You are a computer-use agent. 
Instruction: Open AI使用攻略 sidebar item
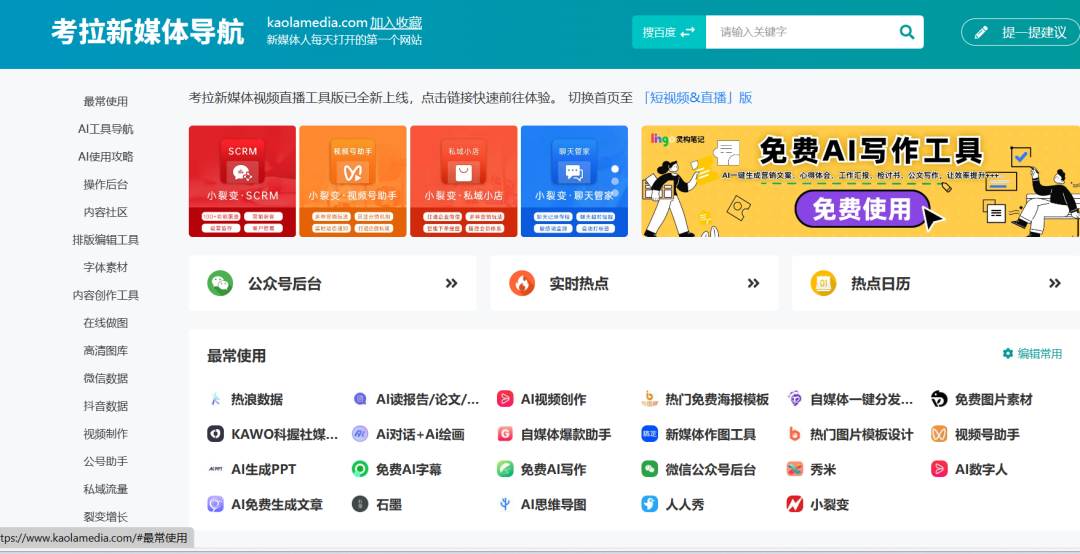coord(105,156)
